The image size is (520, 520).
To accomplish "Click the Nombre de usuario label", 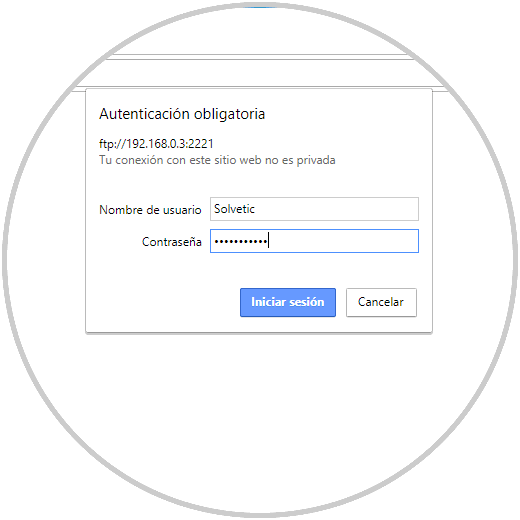I will tap(150, 210).
